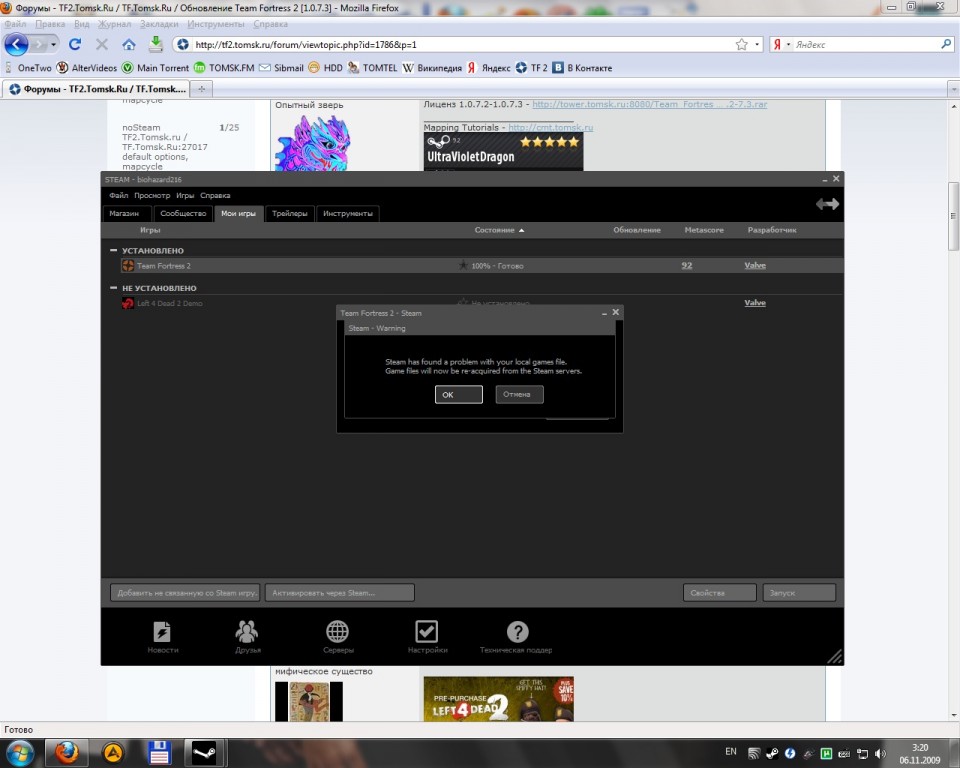Collapse the НЕ УСТАНОВЛЕНО group
This screenshot has width=960, height=768.
113,287
